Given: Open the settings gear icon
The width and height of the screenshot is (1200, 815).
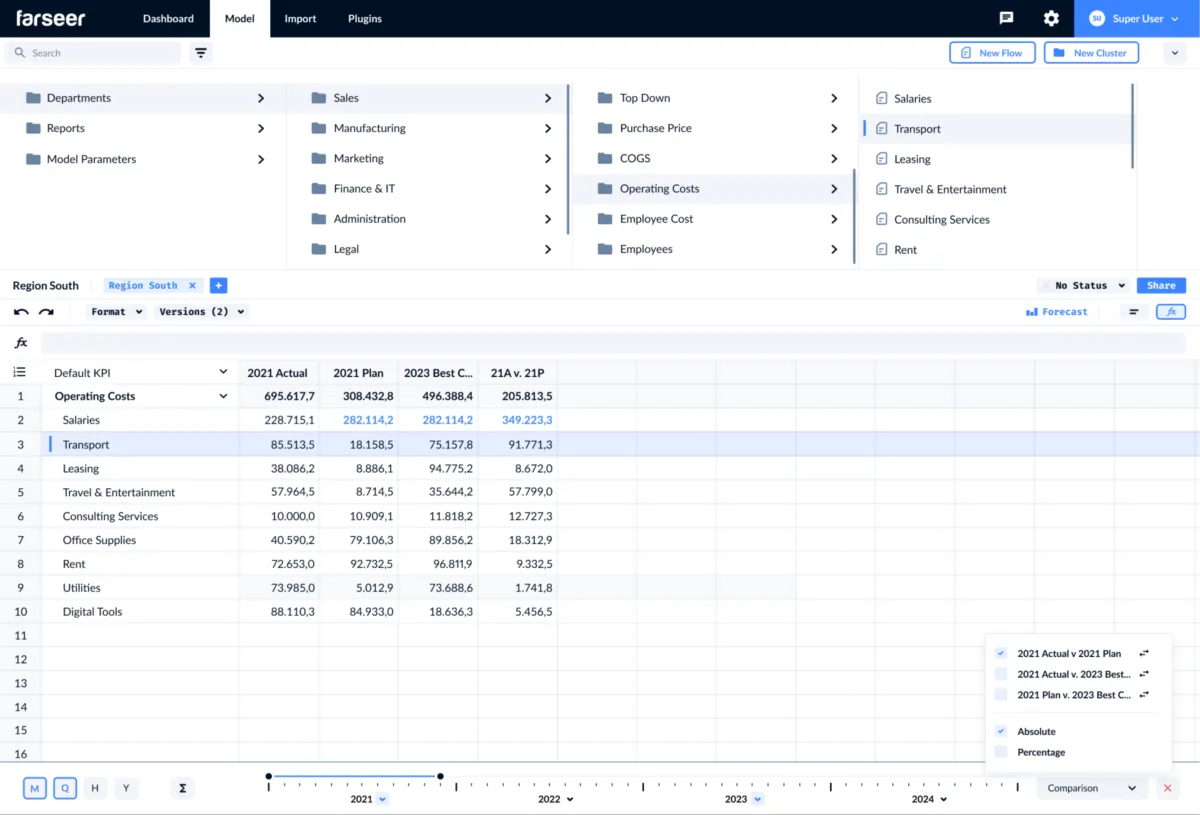Looking at the screenshot, I should 1051,18.
